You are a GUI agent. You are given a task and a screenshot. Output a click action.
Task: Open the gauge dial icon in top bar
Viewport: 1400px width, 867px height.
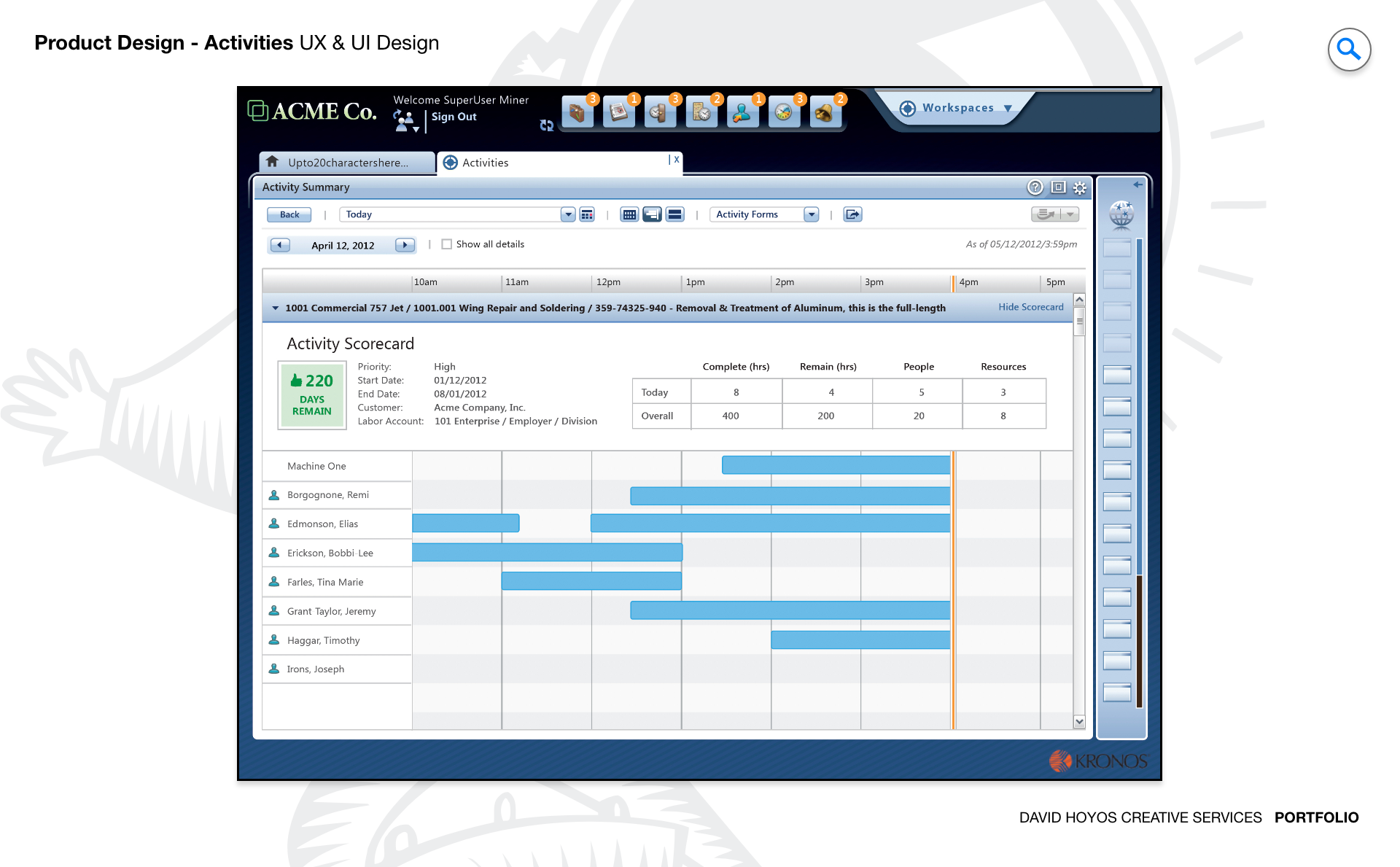pos(785,113)
